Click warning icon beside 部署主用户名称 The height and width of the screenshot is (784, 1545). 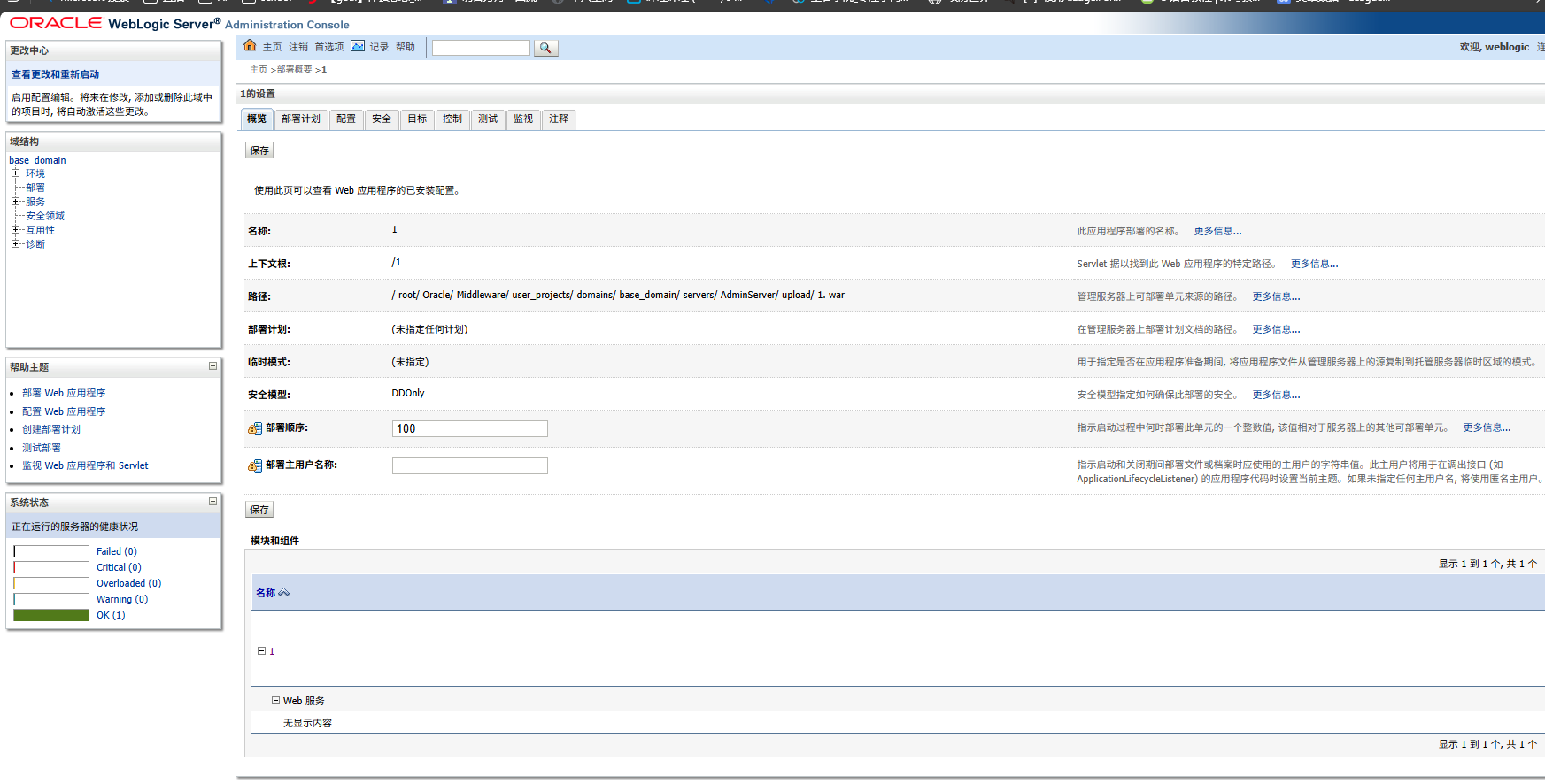tap(255, 466)
